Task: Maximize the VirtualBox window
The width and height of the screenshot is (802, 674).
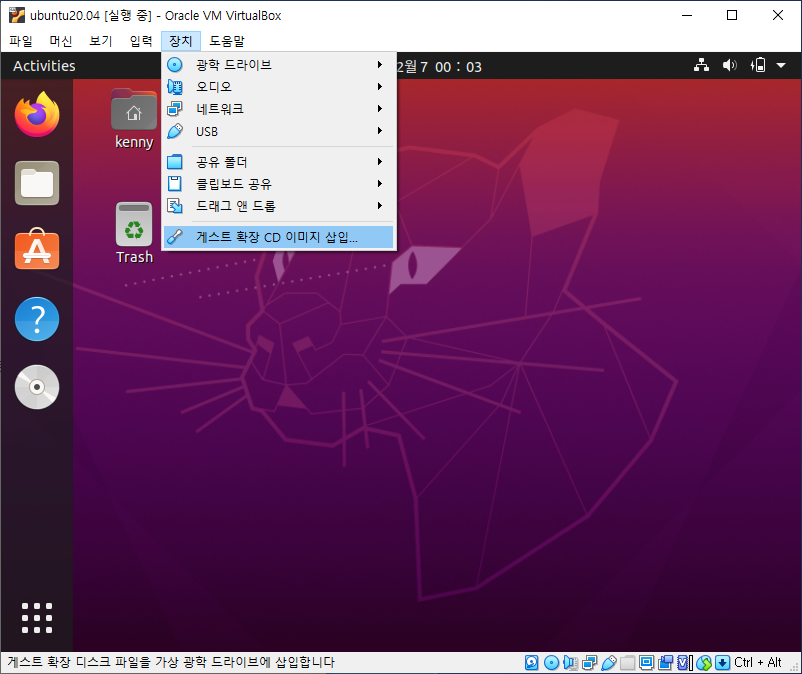Action: click(x=732, y=15)
